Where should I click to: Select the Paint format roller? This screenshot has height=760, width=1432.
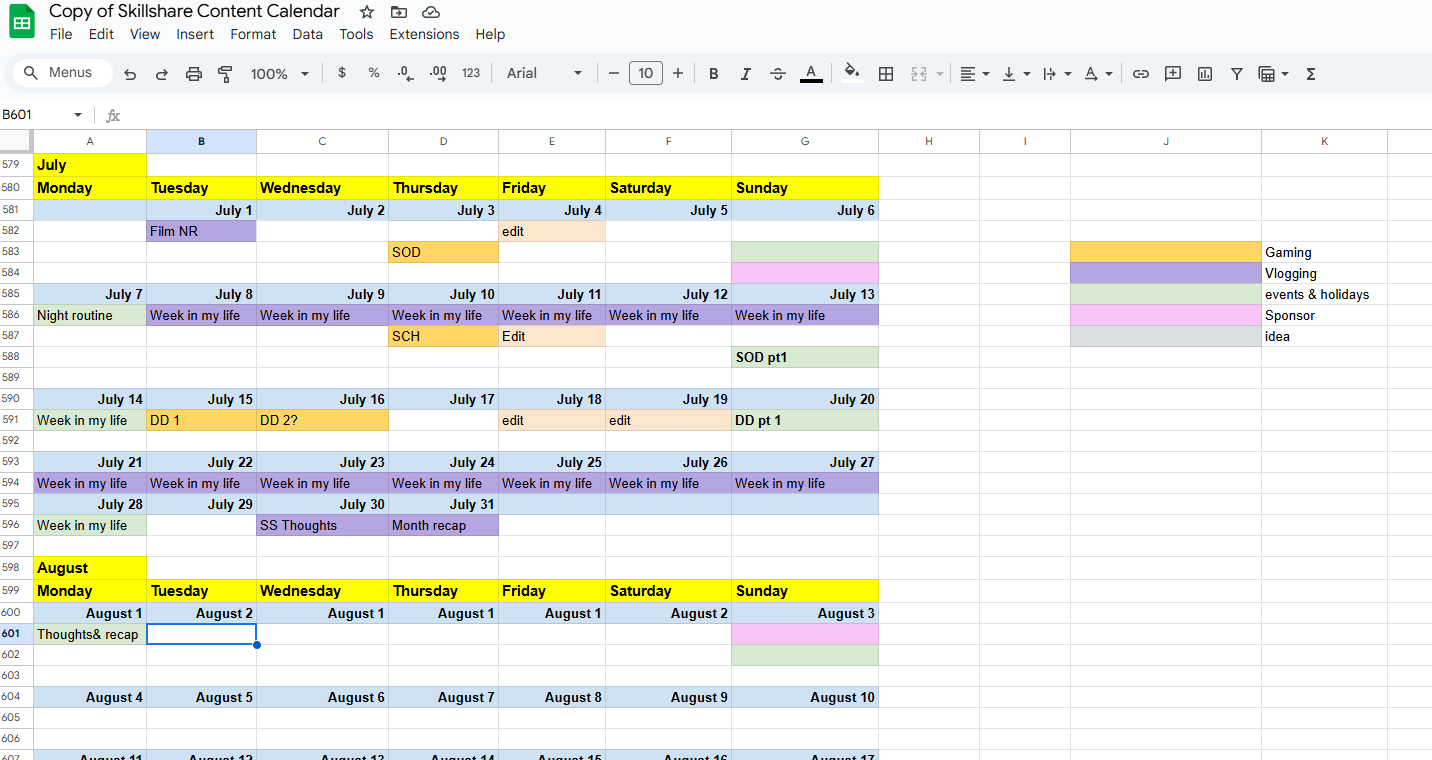tap(225, 74)
